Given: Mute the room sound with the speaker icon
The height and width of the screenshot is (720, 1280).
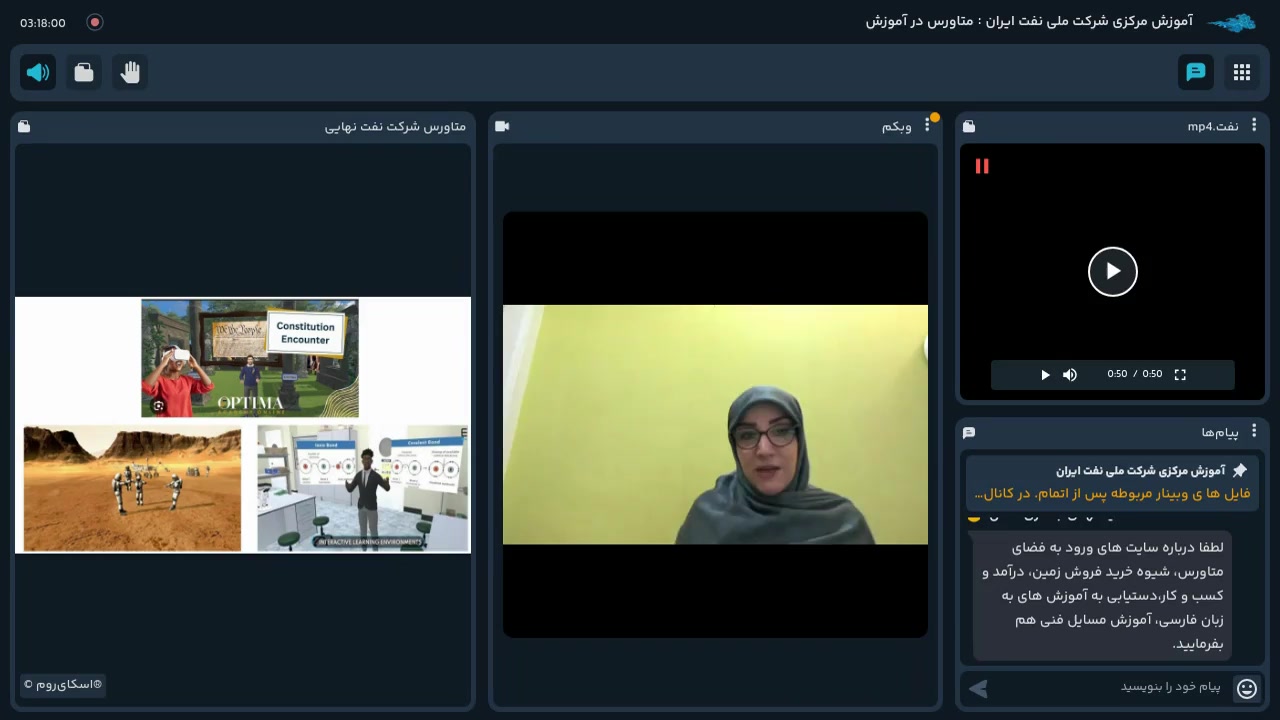Looking at the screenshot, I should (38, 72).
